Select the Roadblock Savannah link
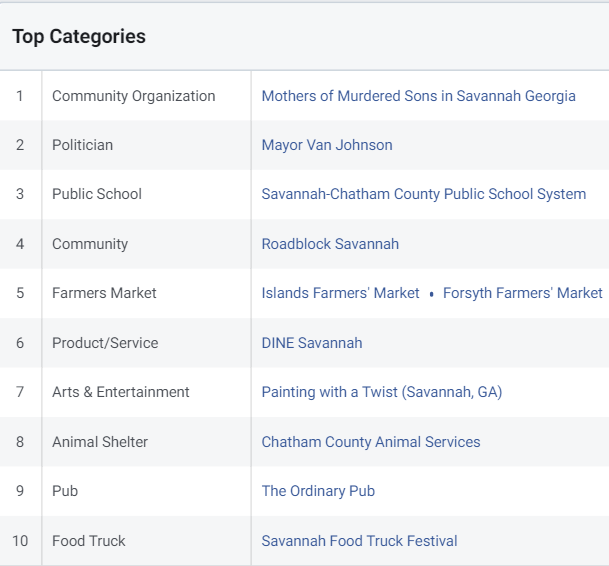The image size is (609, 566). (x=330, y=244)
